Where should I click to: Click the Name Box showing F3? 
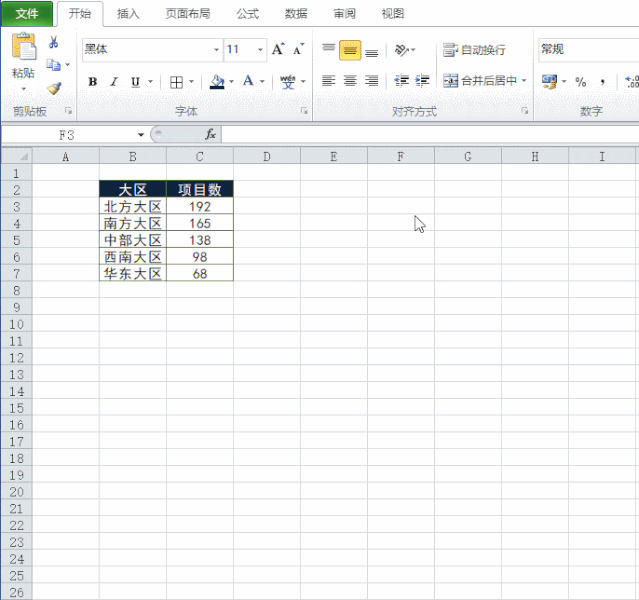pos(67,135)
